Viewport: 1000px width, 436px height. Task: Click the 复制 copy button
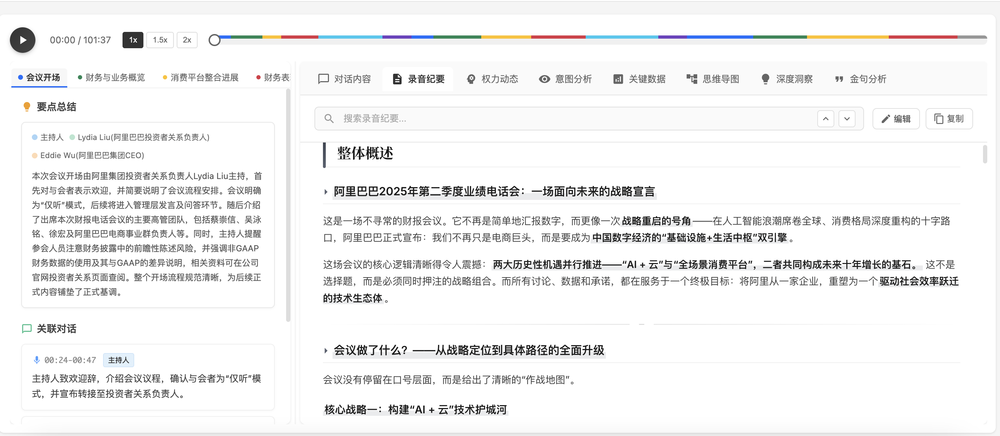(949, 118)
